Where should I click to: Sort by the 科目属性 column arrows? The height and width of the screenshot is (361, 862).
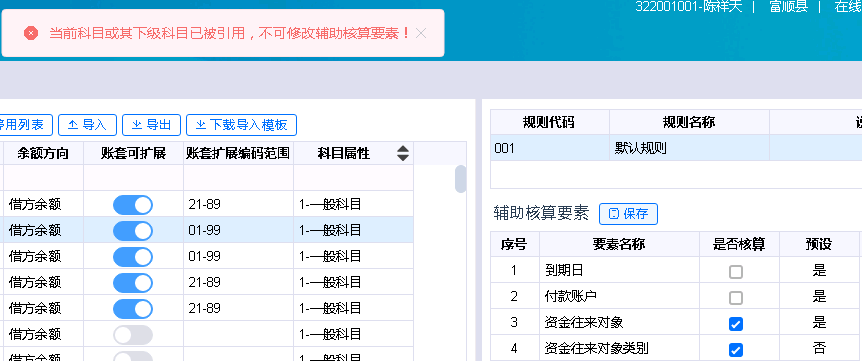(x=403, y=153)
